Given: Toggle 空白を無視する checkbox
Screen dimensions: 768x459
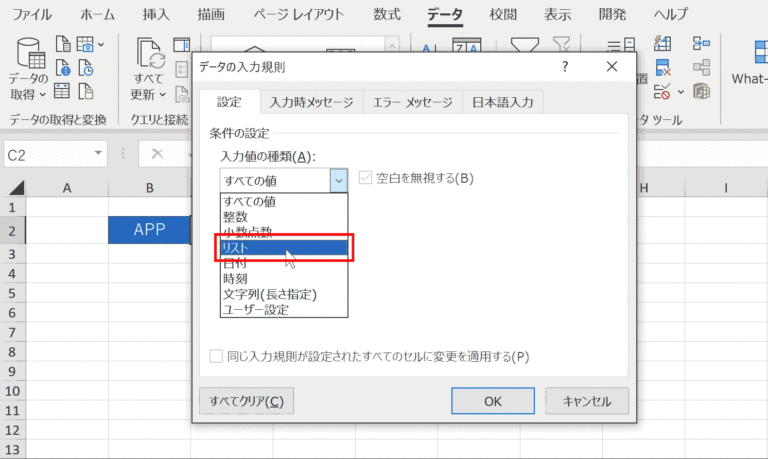Looking at the screenshot, I should 364,179.
